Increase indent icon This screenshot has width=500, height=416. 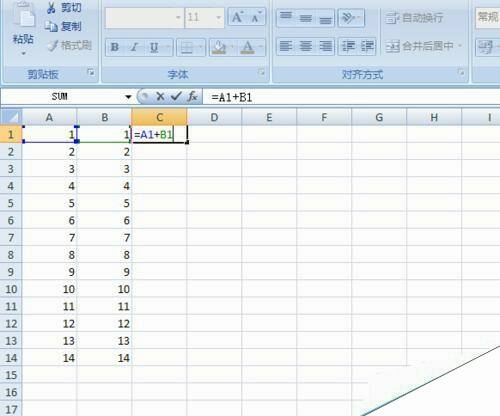coord(367,46)
